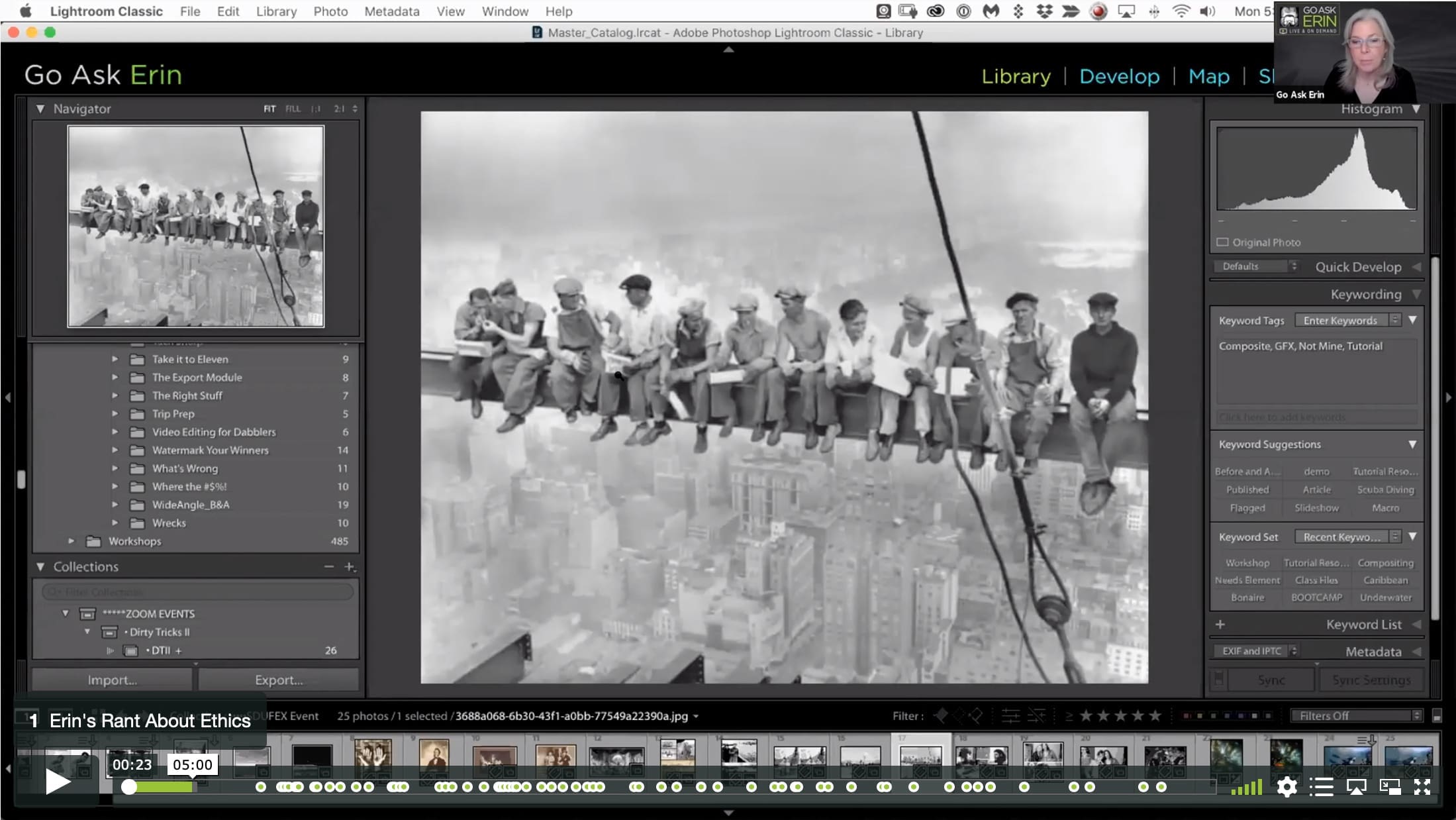The width and height of the screenshot is (1456, 820).
Task: Click the Import button
Action: click(112, 680)
